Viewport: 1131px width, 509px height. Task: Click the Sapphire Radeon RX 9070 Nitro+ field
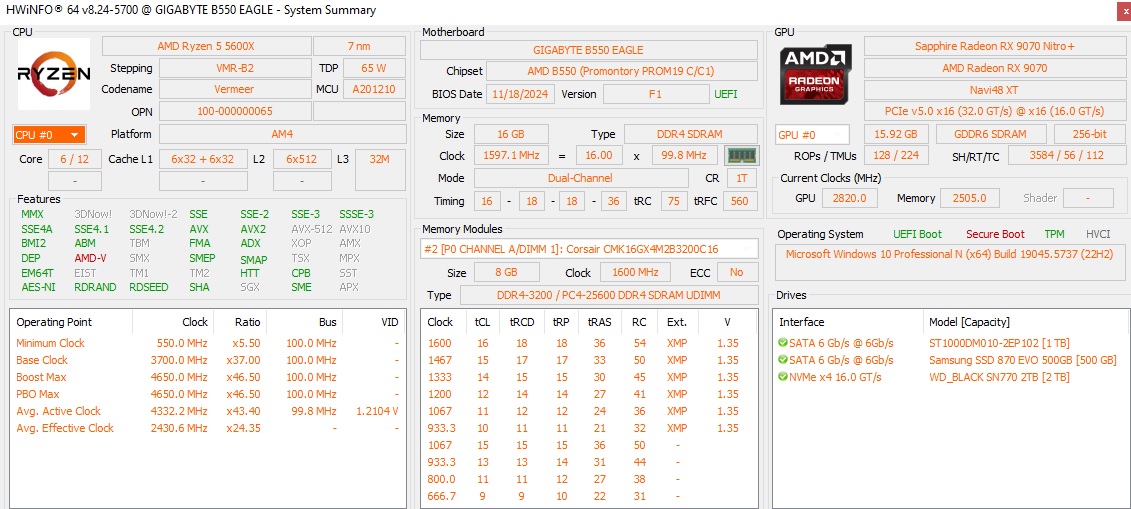(x=995, y=46)
